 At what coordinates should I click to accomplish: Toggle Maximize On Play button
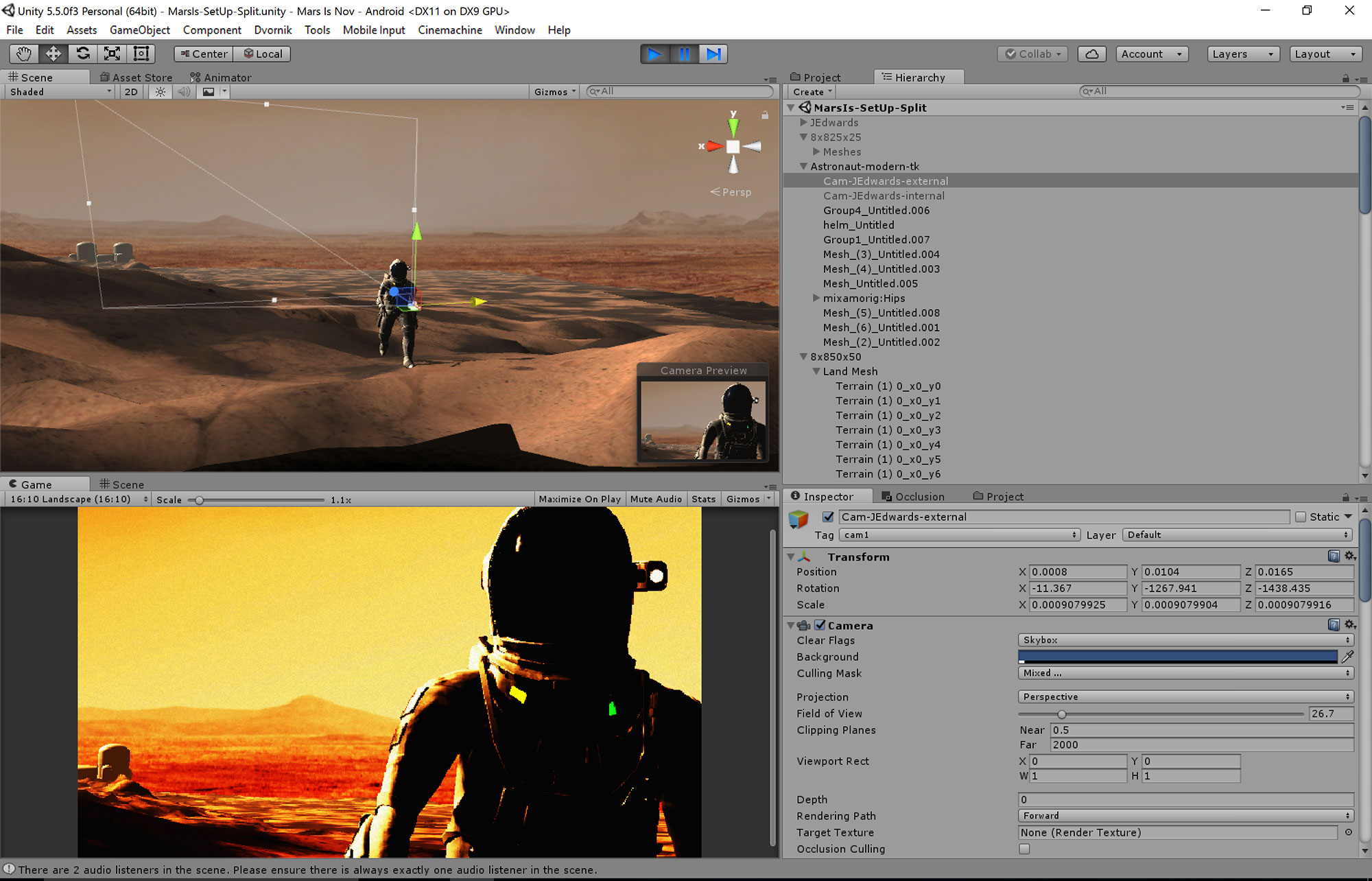coord(580,499)
